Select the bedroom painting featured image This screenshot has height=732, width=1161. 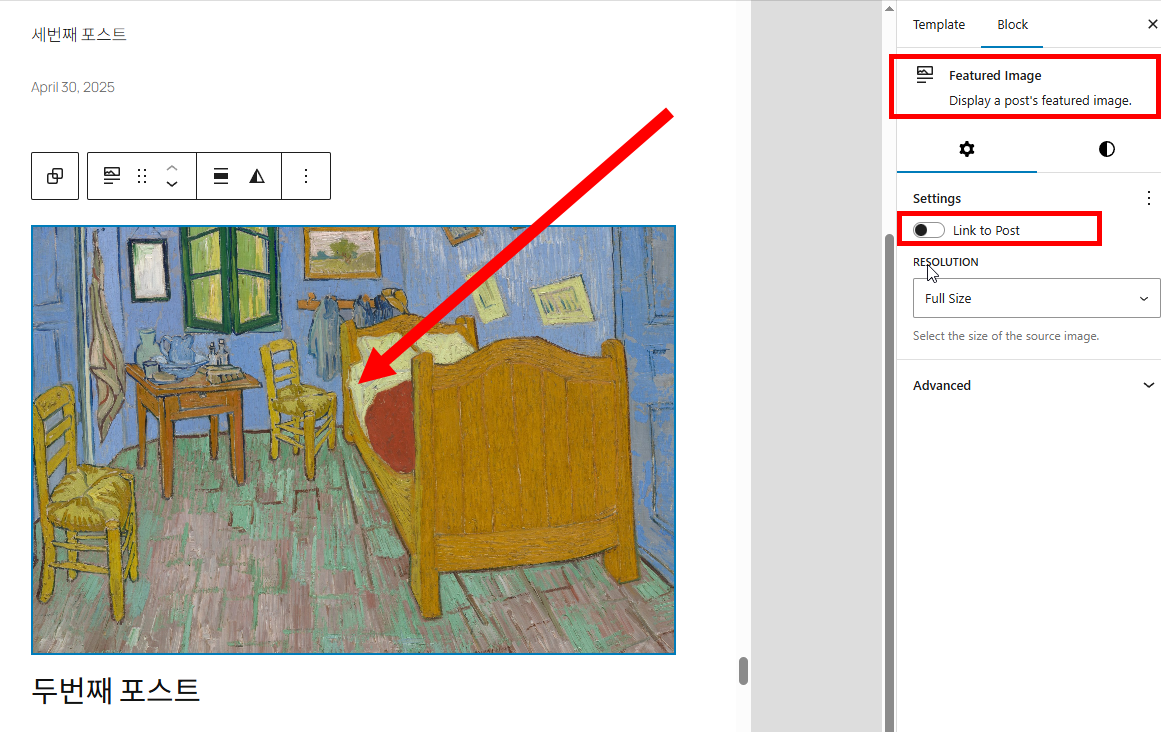[353, 440]
